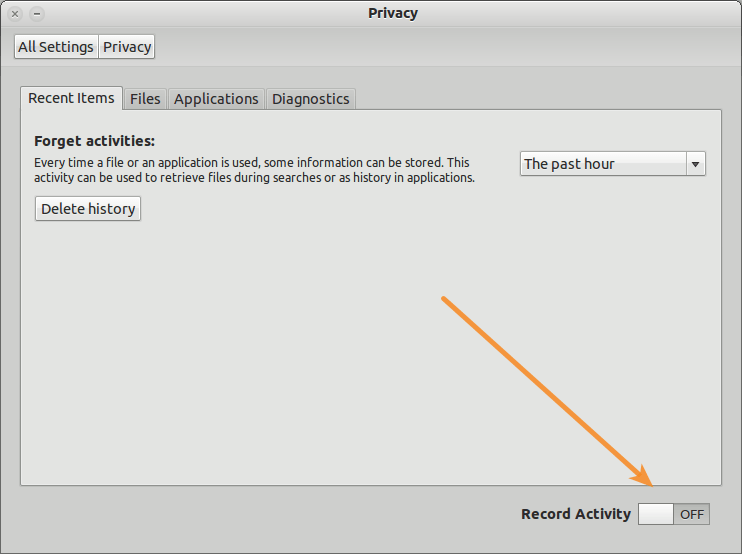Screen dimensions: 742x554
Task: Switch to the Recent Items tab
Action: click(x=71, y=98)
